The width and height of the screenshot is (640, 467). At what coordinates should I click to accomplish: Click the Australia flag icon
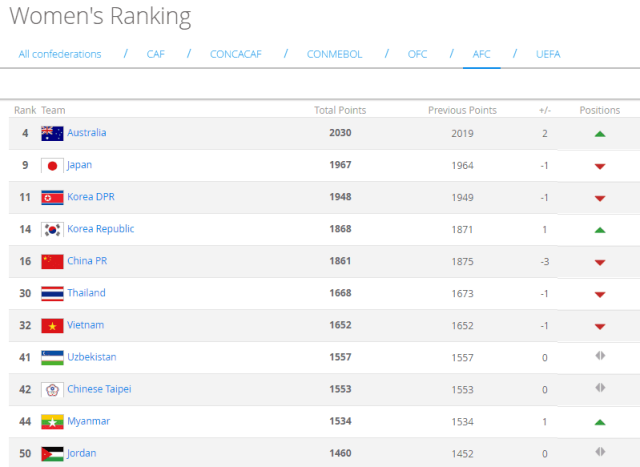click(x=52, y=133)
